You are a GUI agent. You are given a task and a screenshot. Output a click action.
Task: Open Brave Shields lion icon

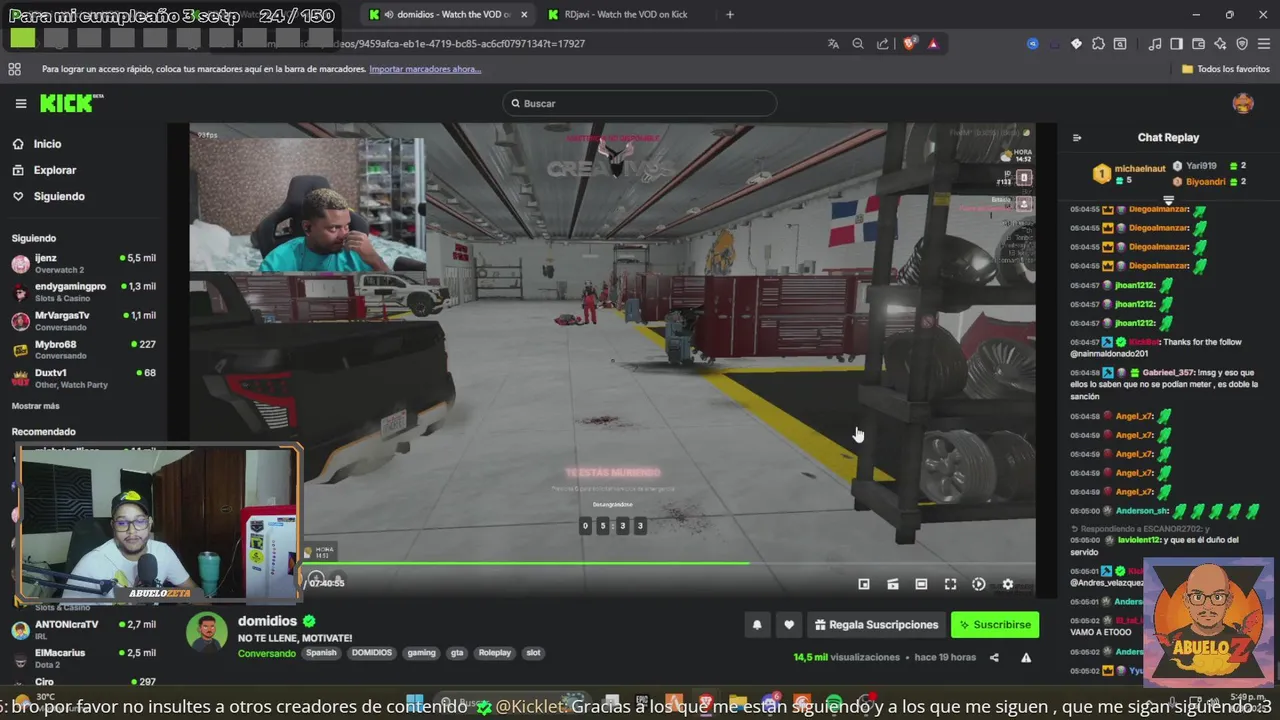click(x=910, y=44)
